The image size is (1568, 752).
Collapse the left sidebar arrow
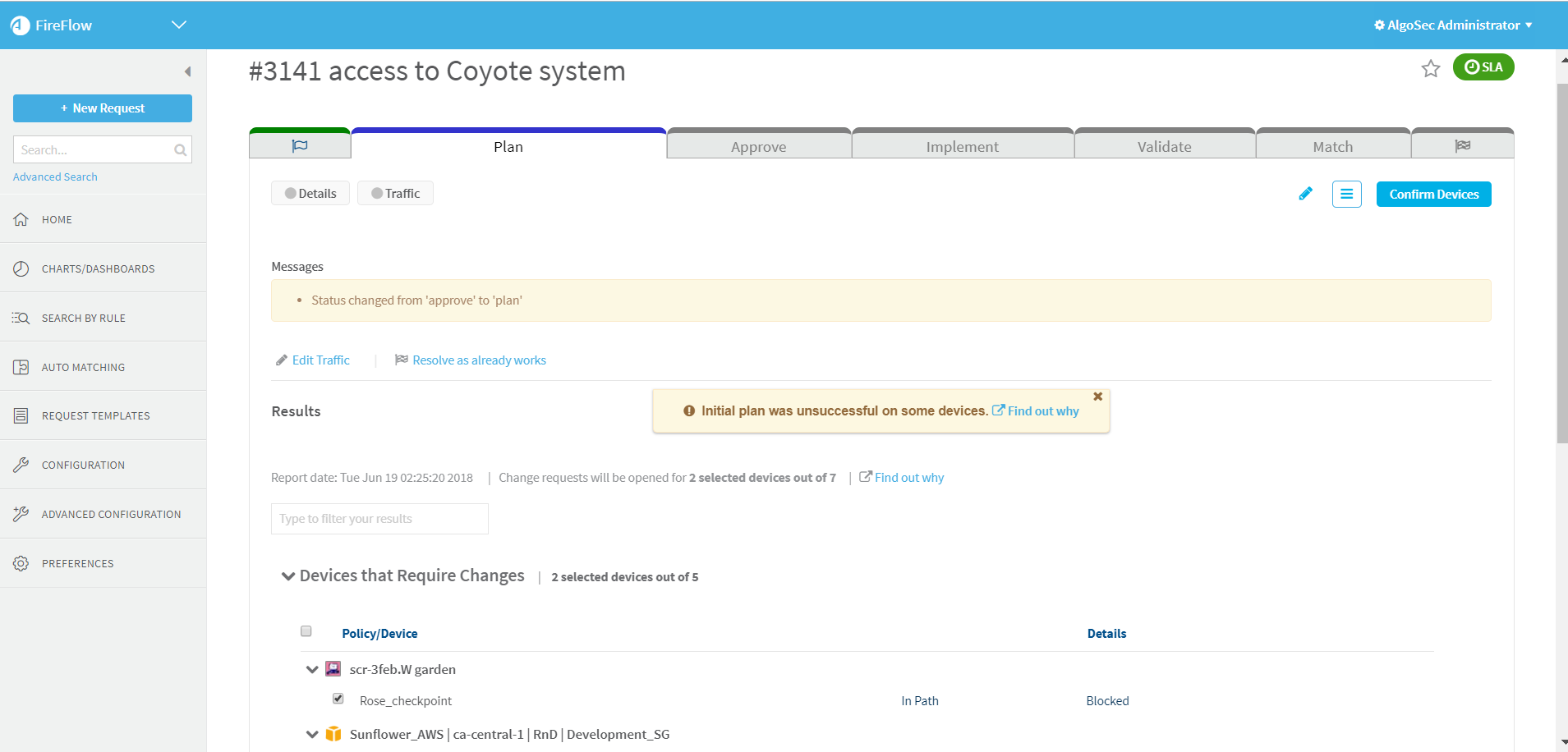point(188,72)
